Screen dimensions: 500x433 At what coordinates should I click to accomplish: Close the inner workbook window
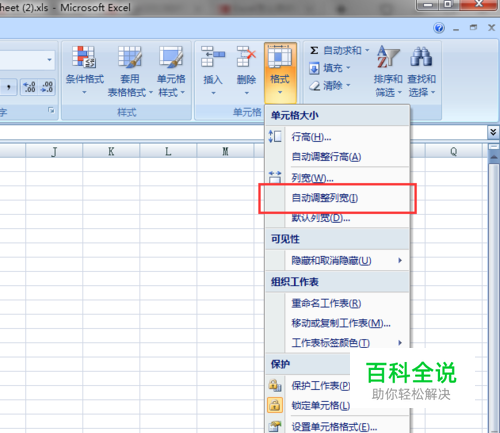click(x=491, y=28)
